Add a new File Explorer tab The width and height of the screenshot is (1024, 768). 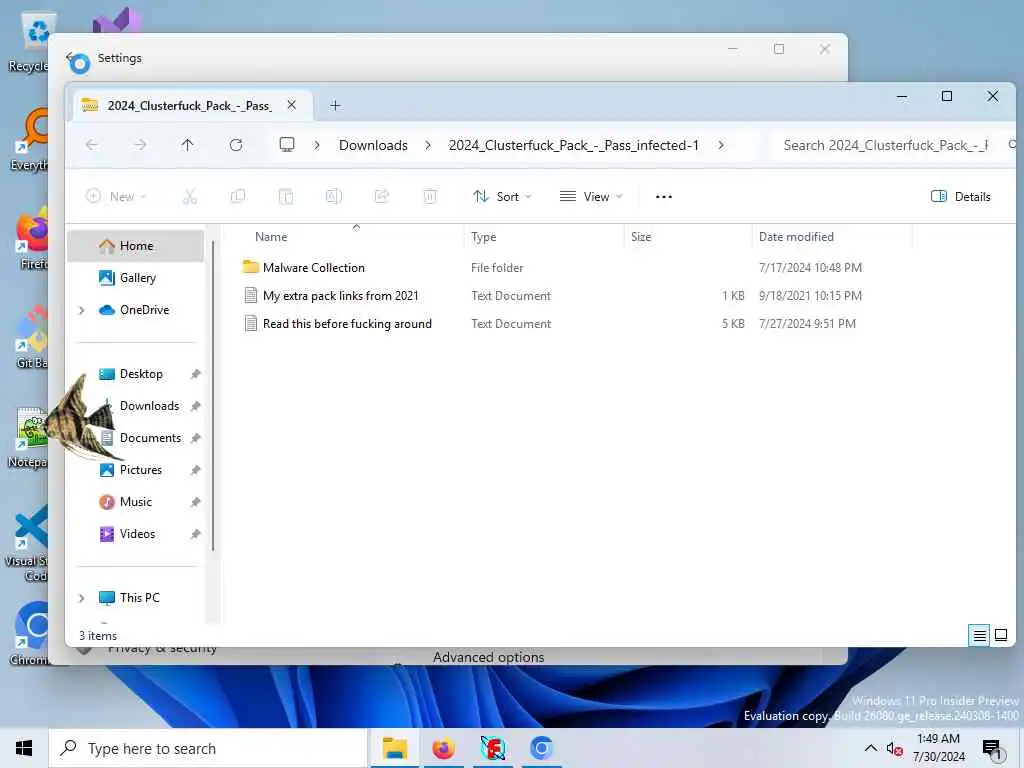point(335,106)
